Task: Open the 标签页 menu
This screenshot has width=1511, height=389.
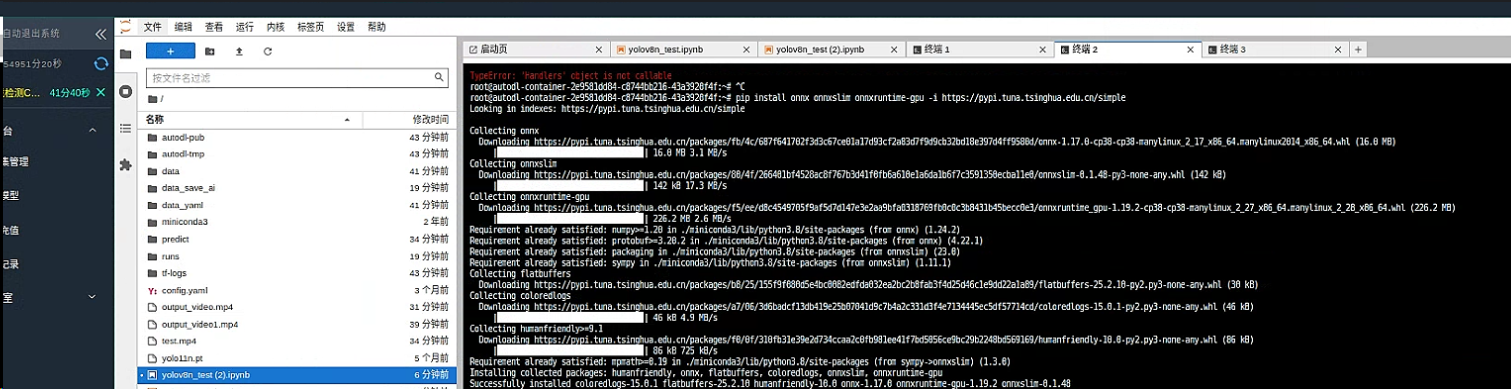Action: (310, 27)
